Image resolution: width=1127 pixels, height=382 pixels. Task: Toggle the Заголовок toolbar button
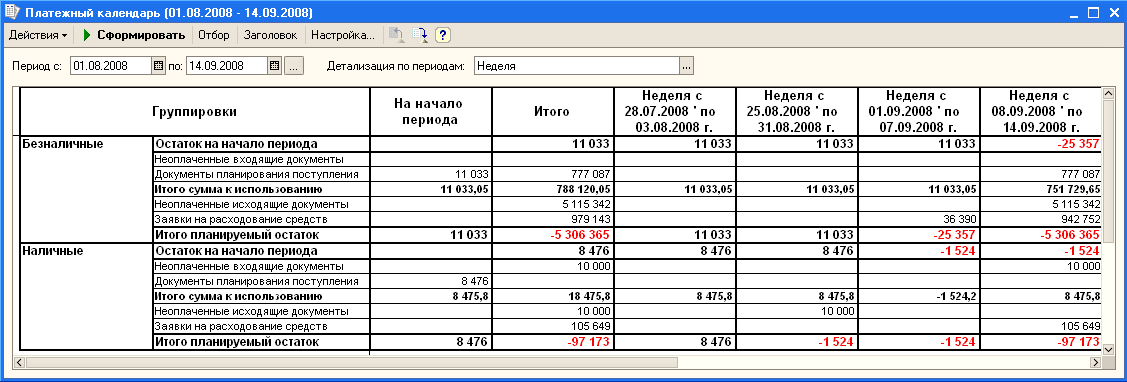270,35
